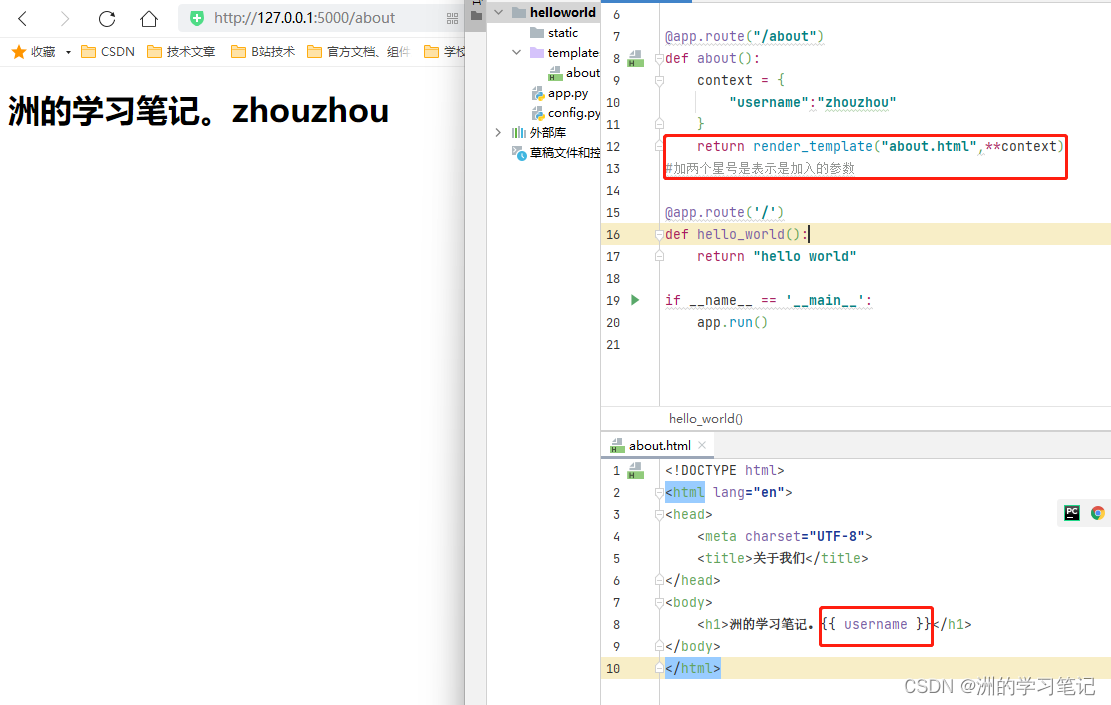Collapse the templates folder
Screen dimensions: 1111x705
tap(517, 52)
